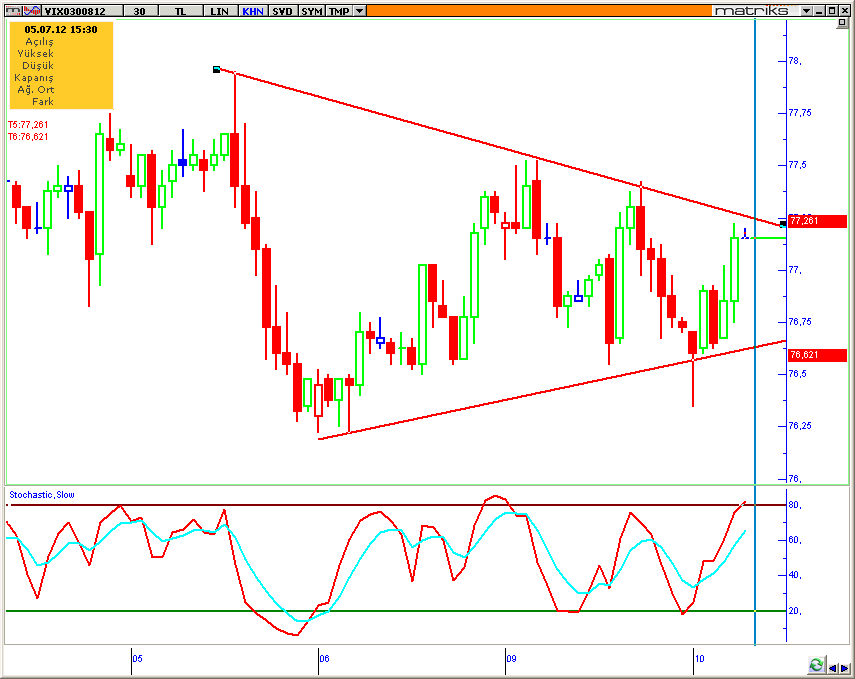The height and width of the screenshot is (679, 855).
Task: Advance chart with blue right arrow
Action: click(x=845, y=668)
